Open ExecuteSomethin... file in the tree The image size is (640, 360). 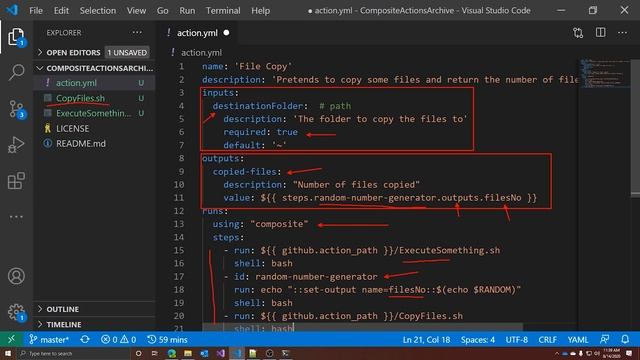pos(94,113)
